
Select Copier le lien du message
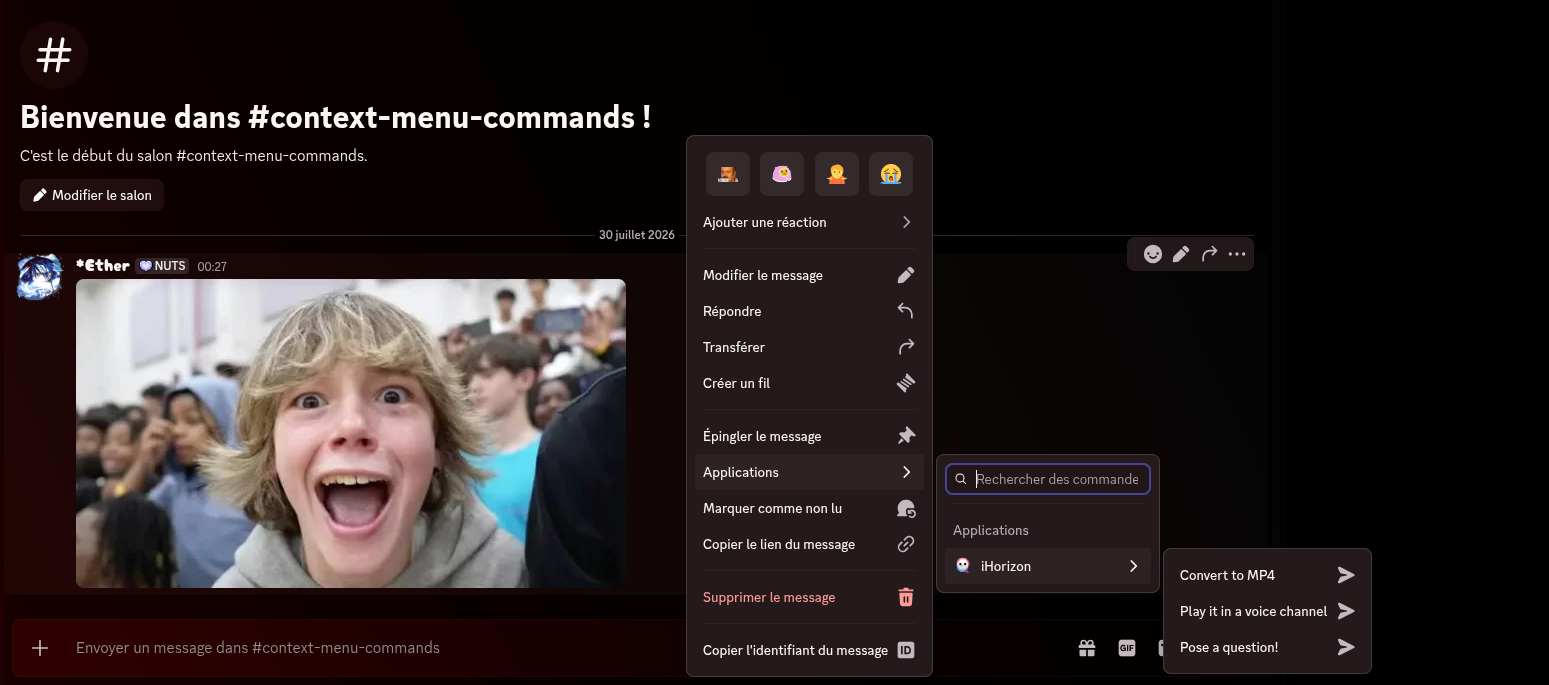coord(809,544)
